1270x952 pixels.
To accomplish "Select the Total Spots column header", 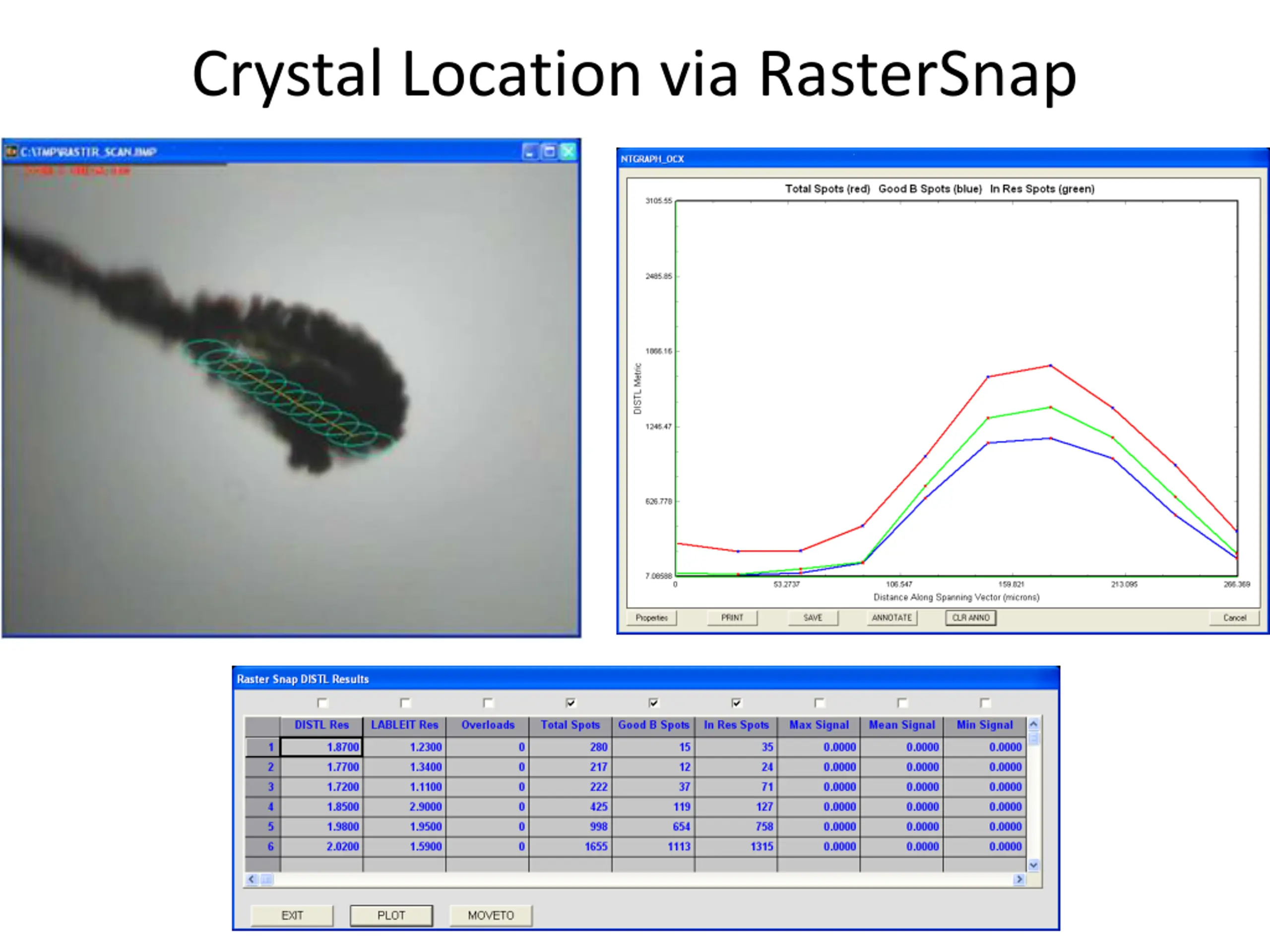I will [570, 725].
